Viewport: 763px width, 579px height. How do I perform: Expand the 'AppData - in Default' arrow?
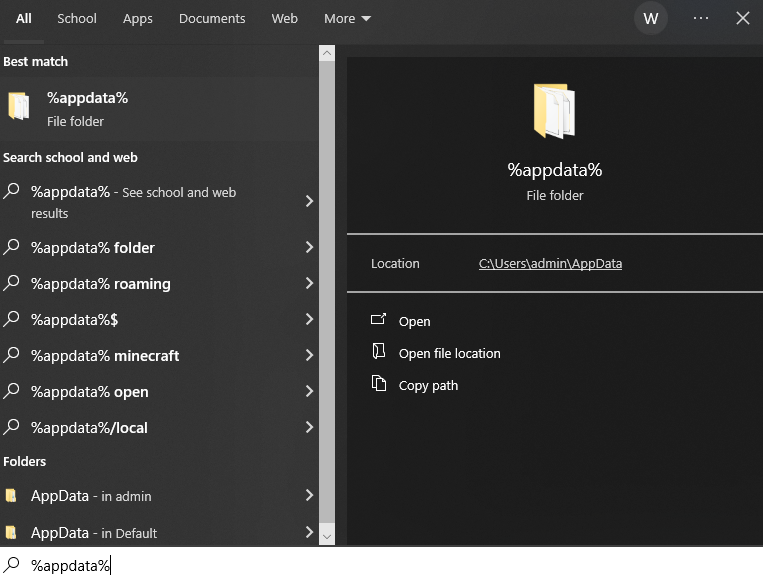[x=309, y=532]
